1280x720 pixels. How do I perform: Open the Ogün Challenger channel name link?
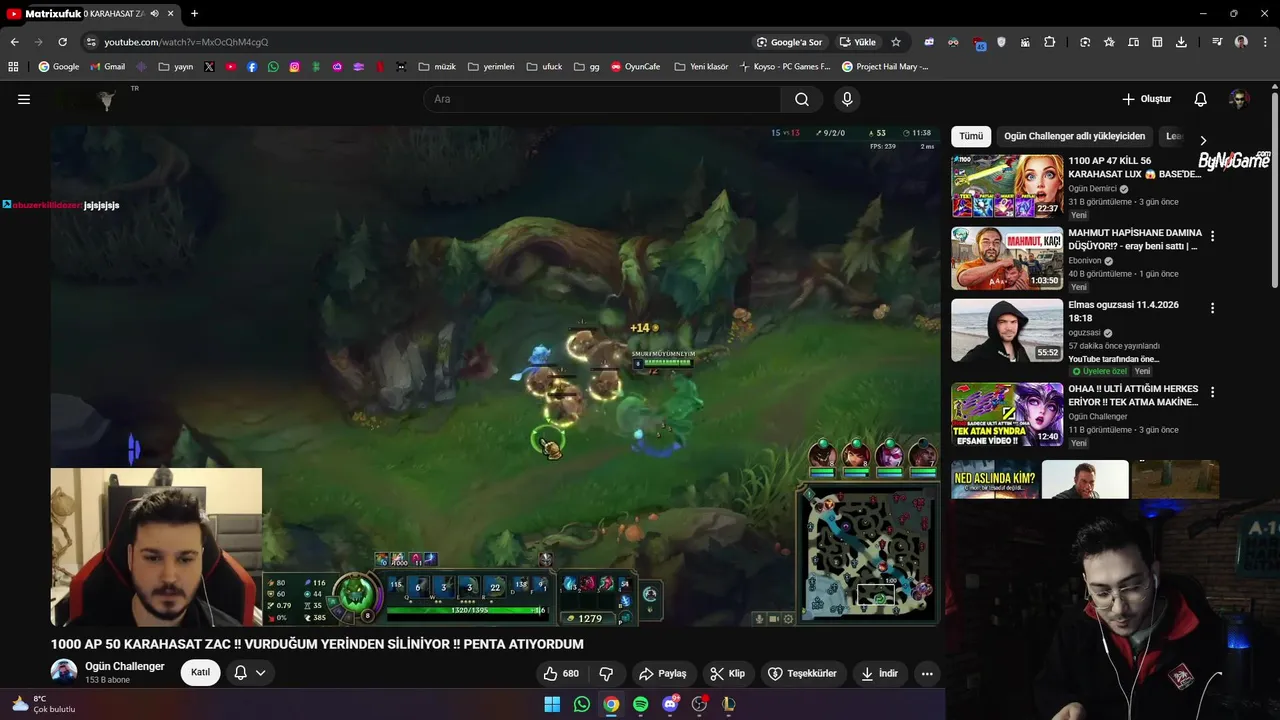tap(125, 666)
